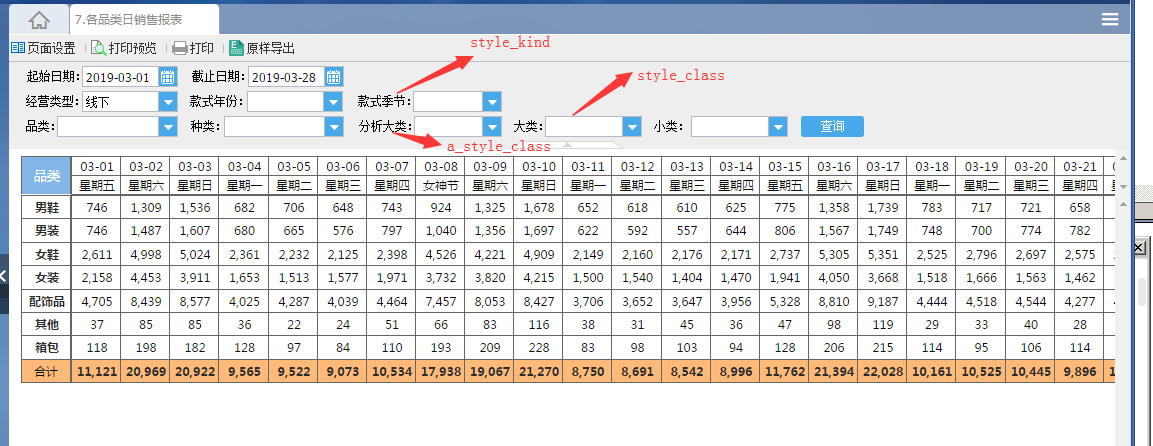Open the home tab icon

coord(39,20)
